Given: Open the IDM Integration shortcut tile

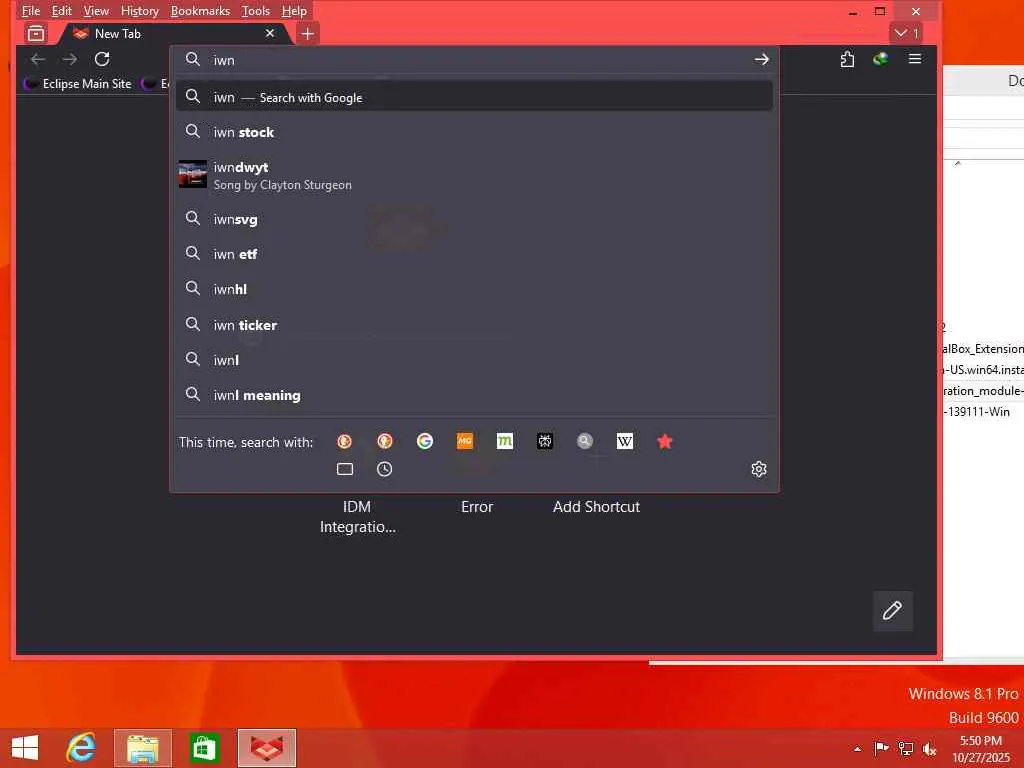Looking at the screenshot, I should [357, 516].
